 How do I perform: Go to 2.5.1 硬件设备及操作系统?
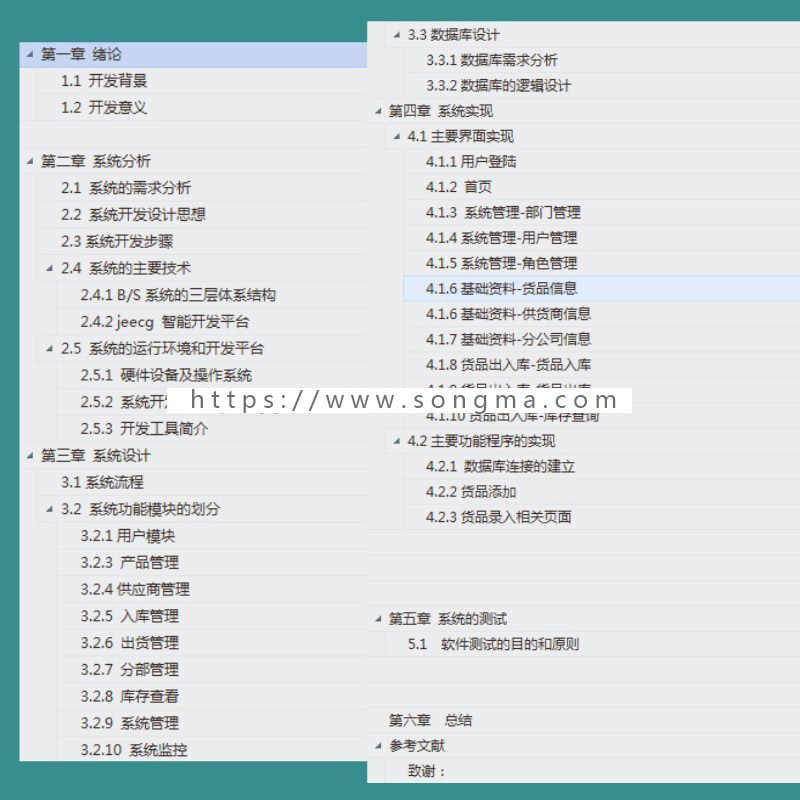click(166, 376)
